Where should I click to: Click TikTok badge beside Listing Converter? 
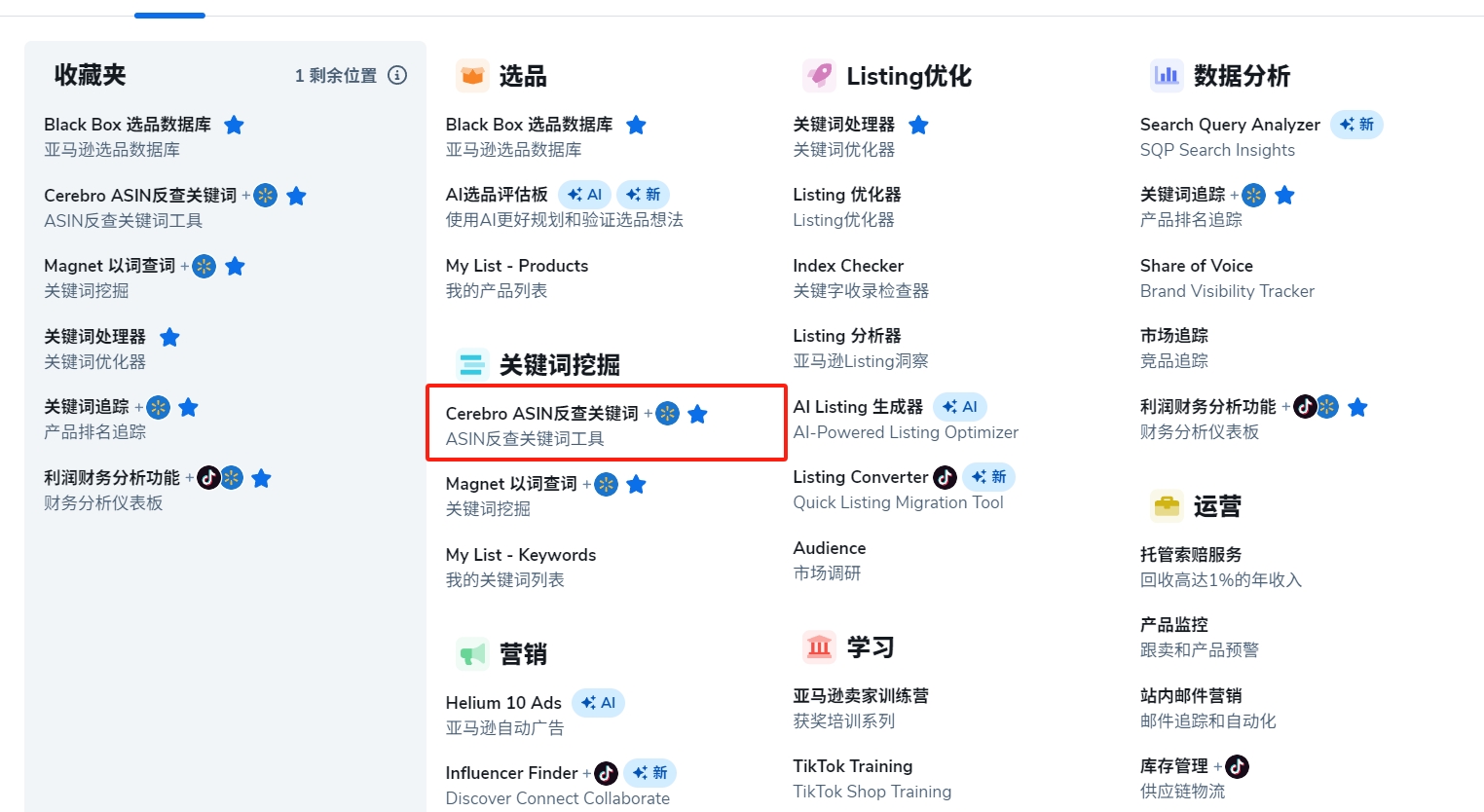[x=945, y=477]
